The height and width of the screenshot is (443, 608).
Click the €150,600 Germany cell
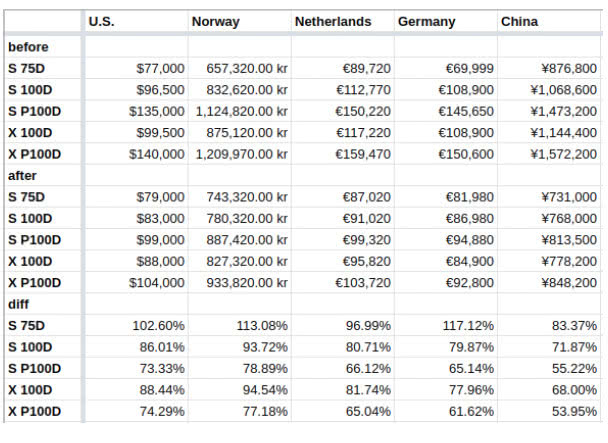(446, 154)
